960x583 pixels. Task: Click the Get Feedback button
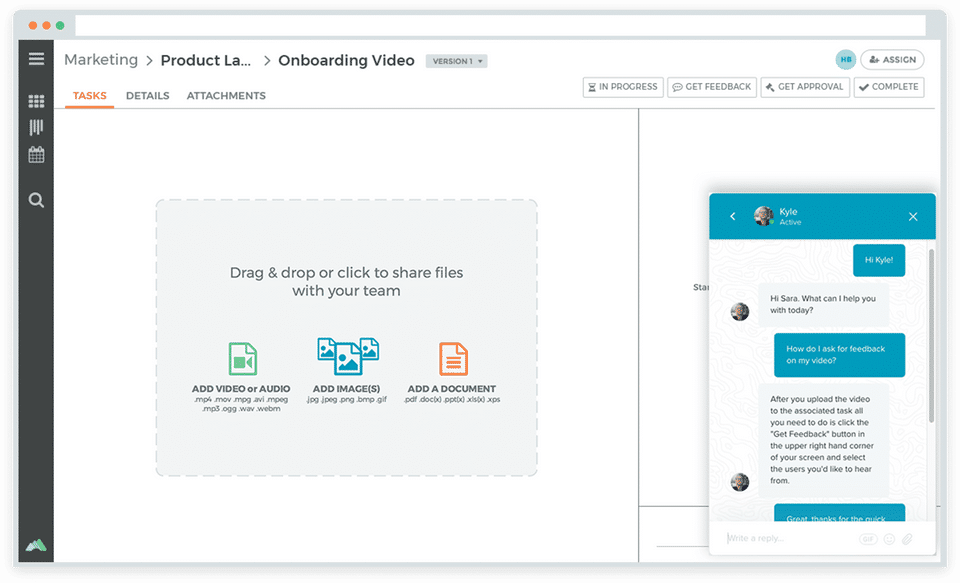coord(712,87)
